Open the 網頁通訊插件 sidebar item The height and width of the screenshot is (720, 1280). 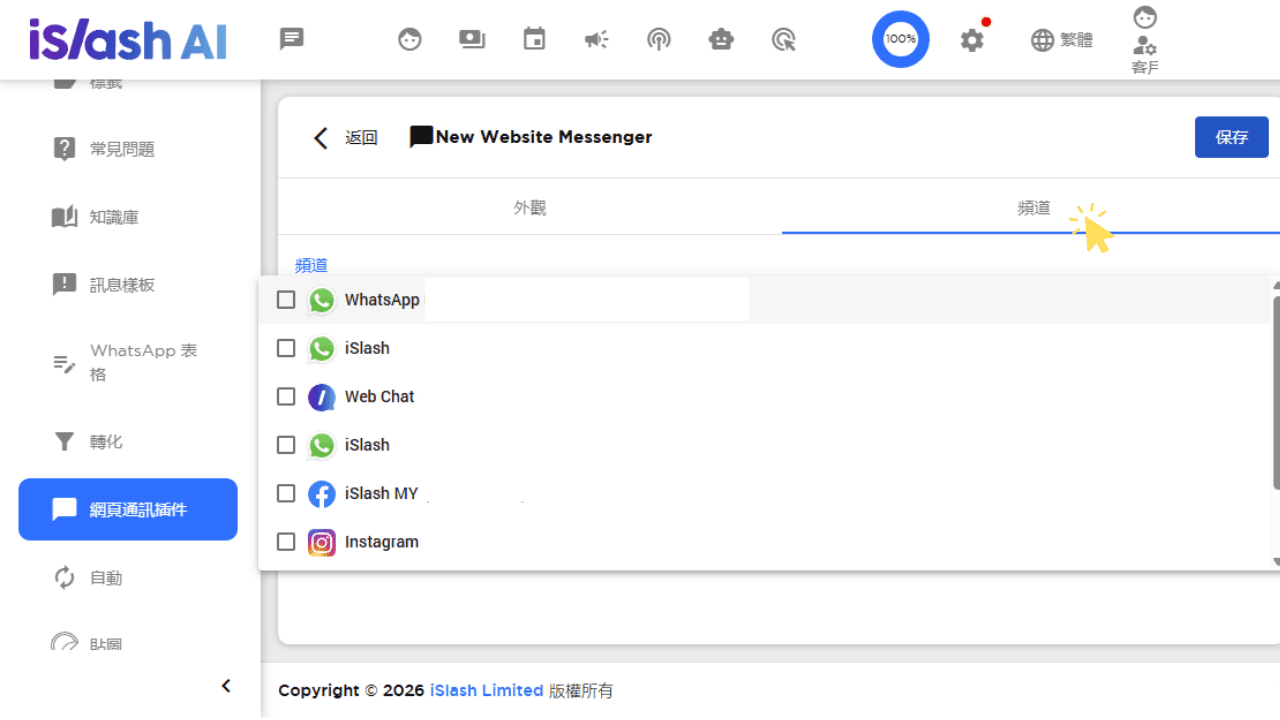(x=128, y=510)
